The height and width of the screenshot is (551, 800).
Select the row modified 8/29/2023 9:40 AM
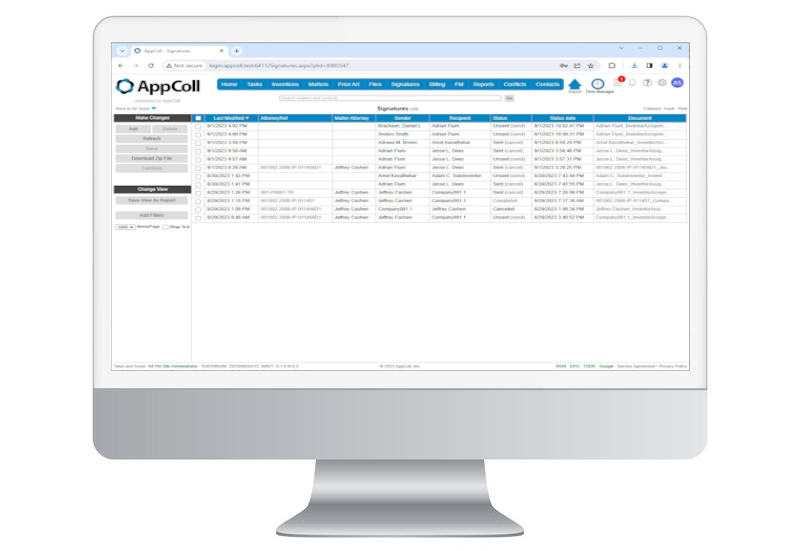coord(198,218)
